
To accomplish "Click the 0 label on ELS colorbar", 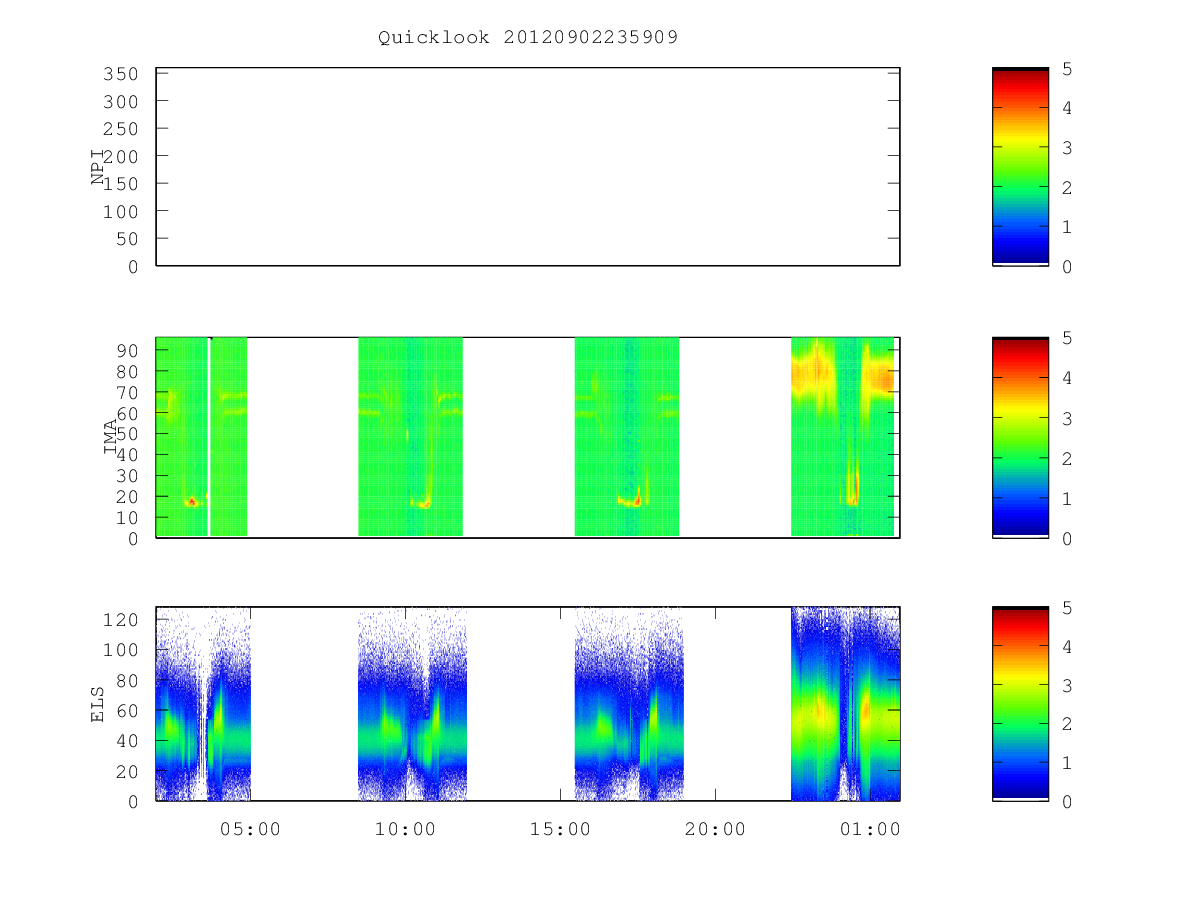I will click(1068, 802).
